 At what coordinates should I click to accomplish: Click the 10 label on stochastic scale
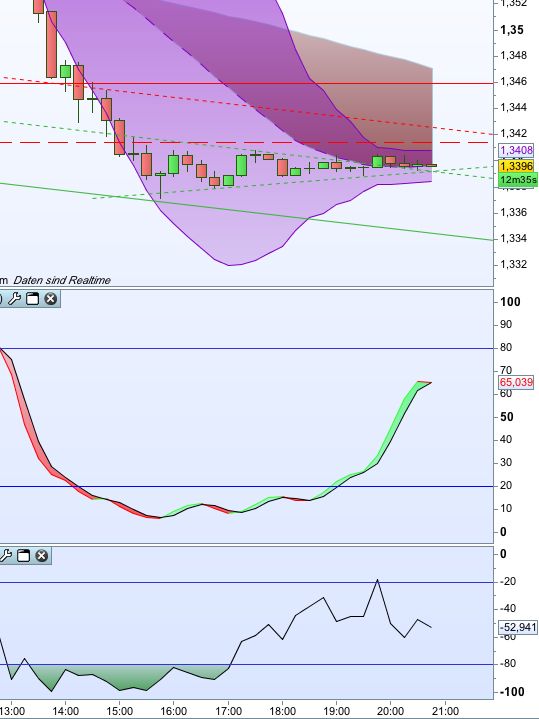click(506, 509)
